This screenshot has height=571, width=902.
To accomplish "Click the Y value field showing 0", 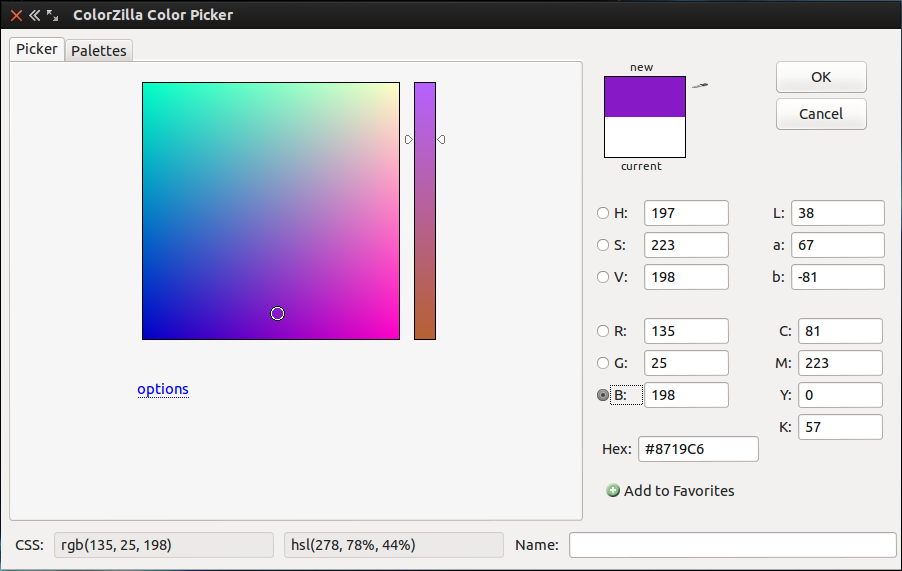I will (x=840, y=395).
